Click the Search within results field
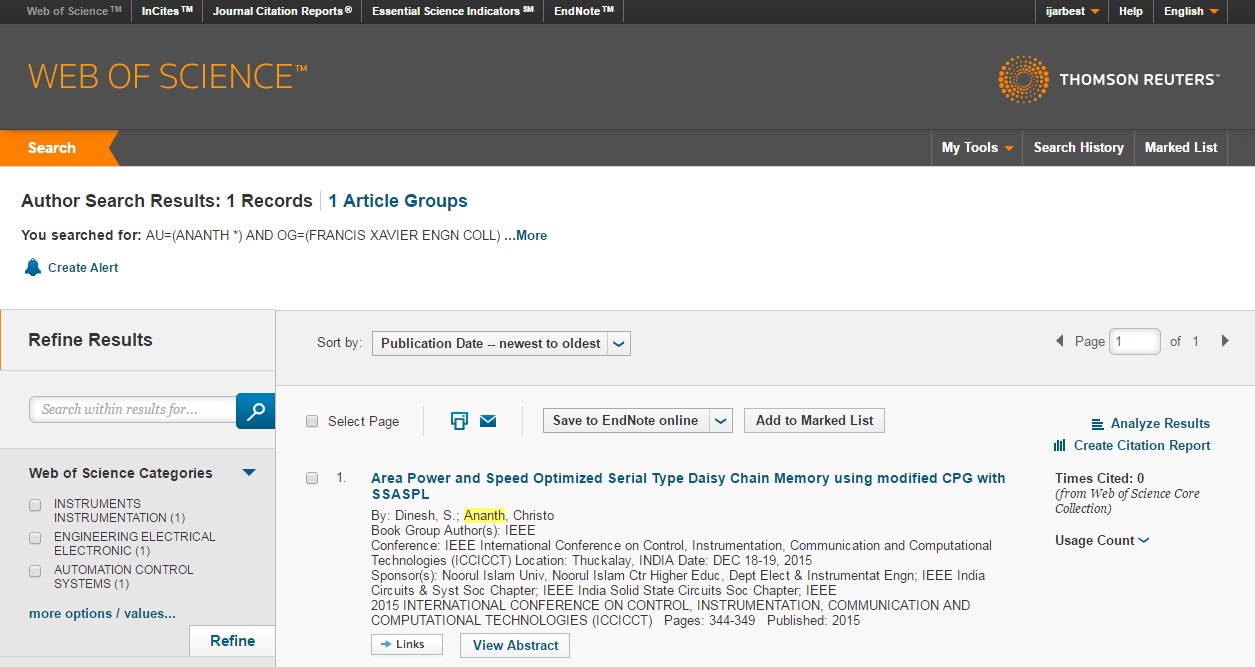The height and width of the screenshot is (667, 1255). 133,409
